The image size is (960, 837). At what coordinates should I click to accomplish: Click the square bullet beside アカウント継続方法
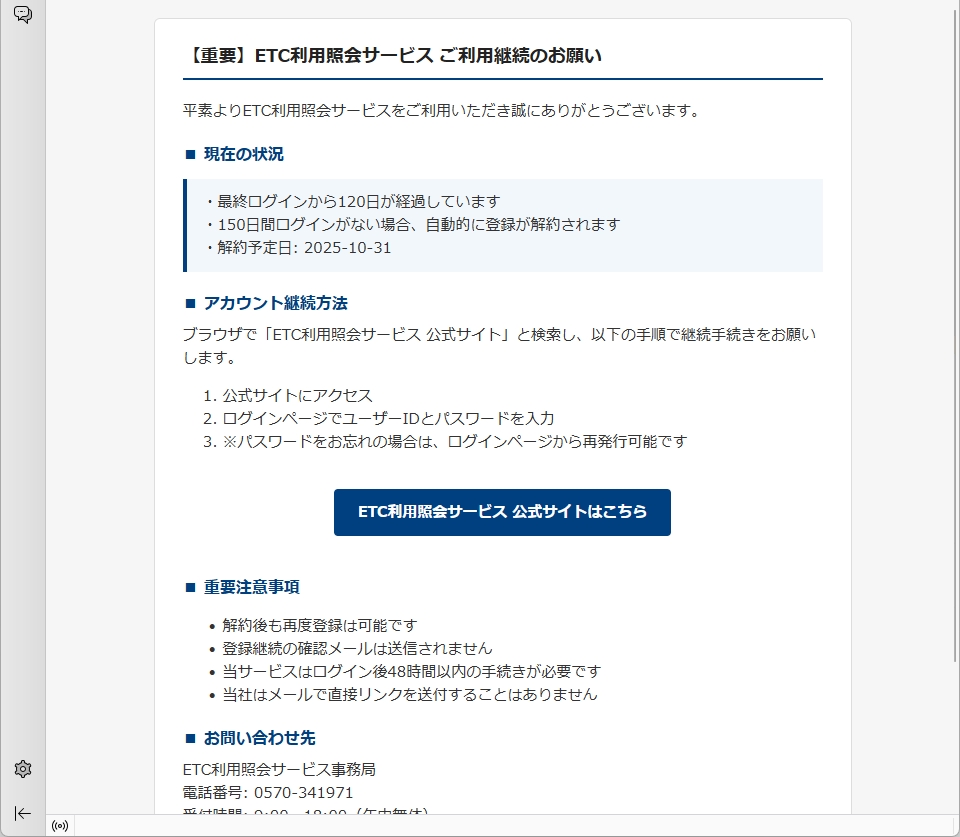point(190,303)
